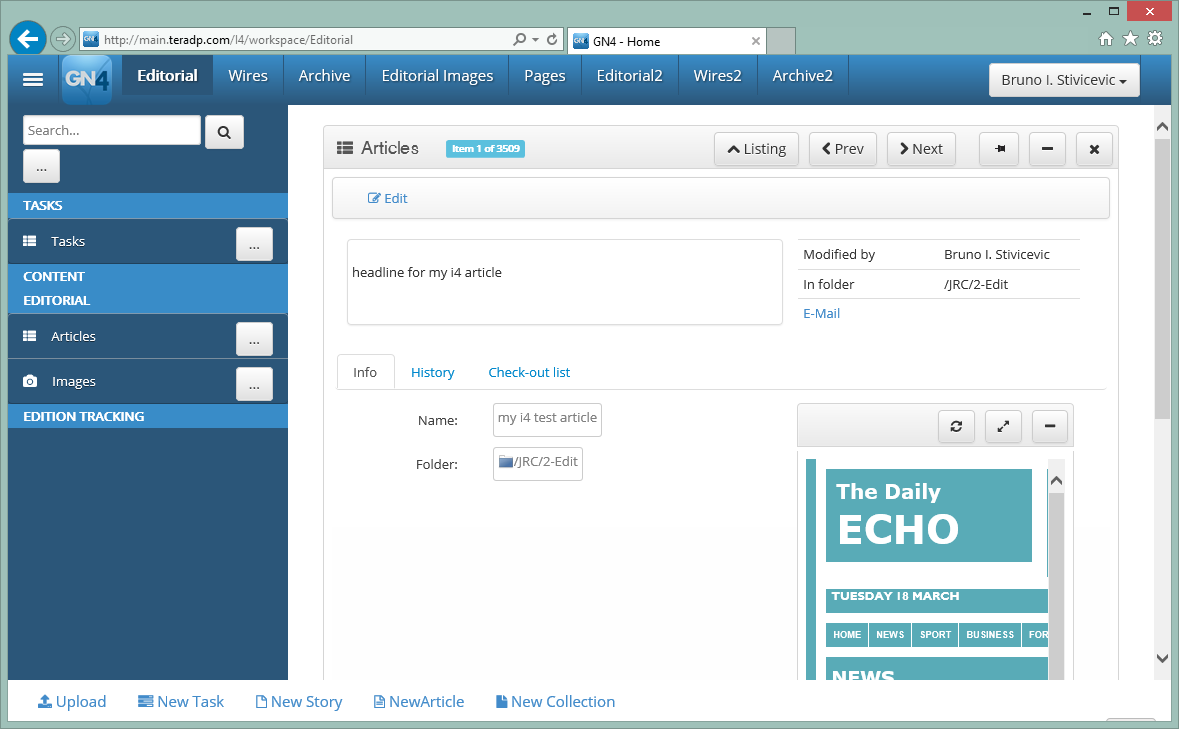Click the GN4 logo
This screenshot has width=1179, height=729.
click(x=87, y=79)
